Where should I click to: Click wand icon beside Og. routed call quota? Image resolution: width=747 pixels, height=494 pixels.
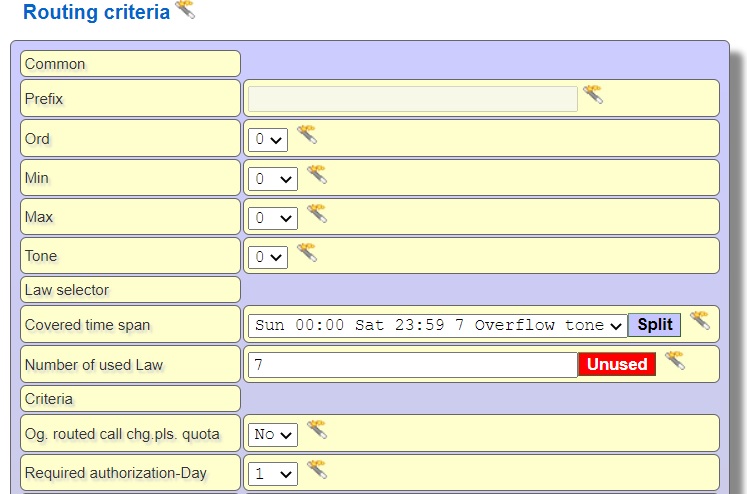click(317, 430)
